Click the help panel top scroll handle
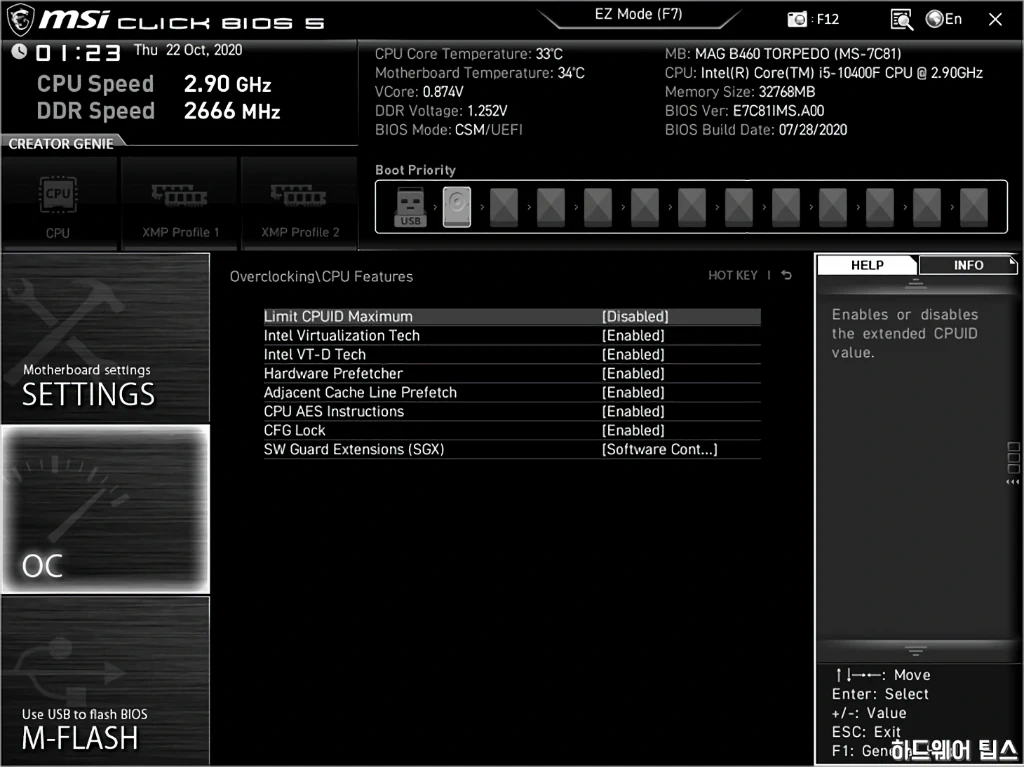The image size is (1024, 767). [x=916, y=284]
